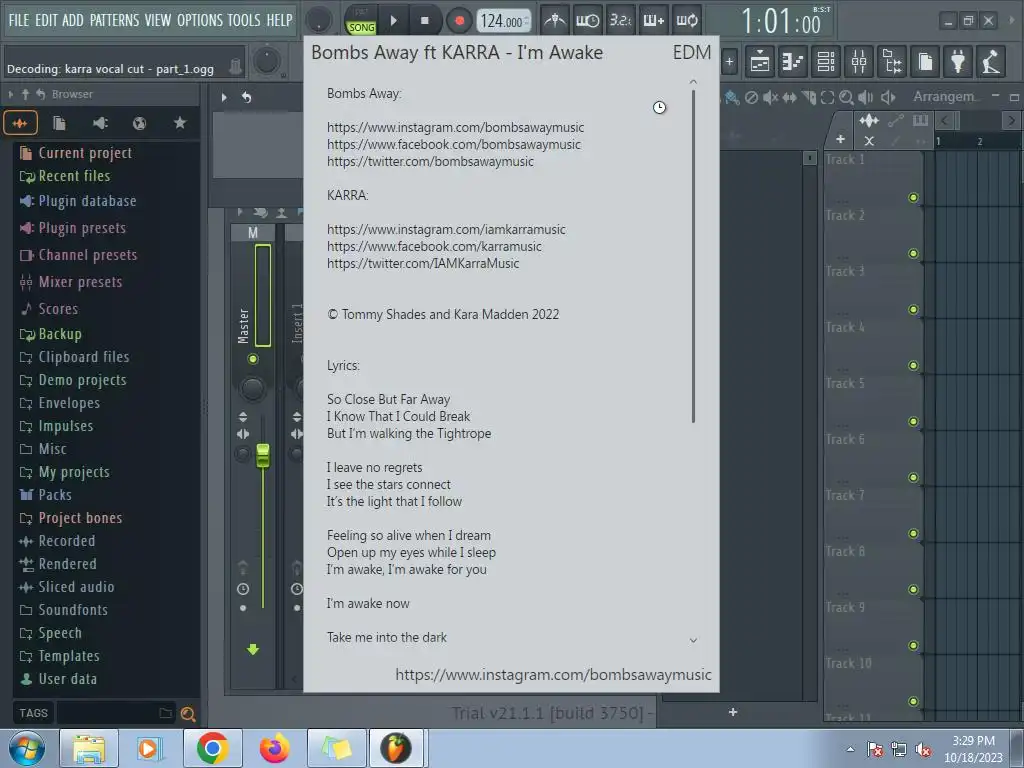Open the OPTIONS menu
Image resolution: width=1024 pixels, height=768 pixels.
[x=199, y=20]
